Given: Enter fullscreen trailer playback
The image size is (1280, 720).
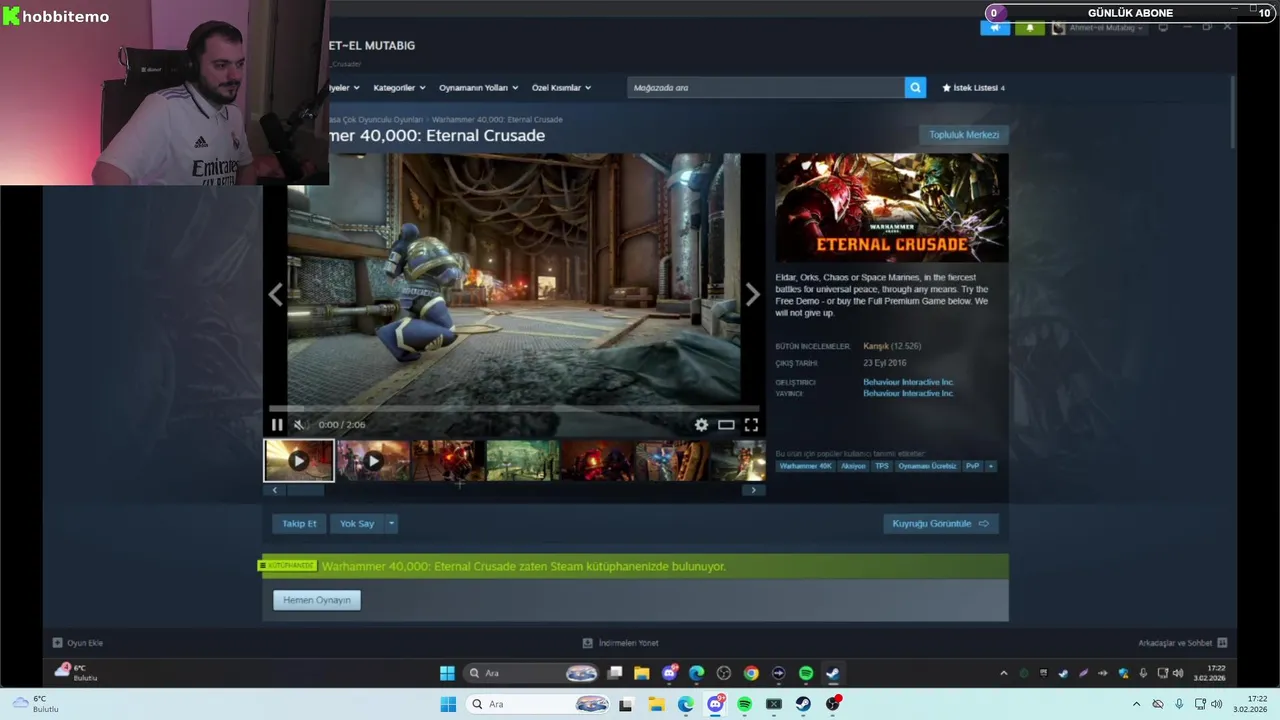Looking at the screenshot, I should (751, 425).
